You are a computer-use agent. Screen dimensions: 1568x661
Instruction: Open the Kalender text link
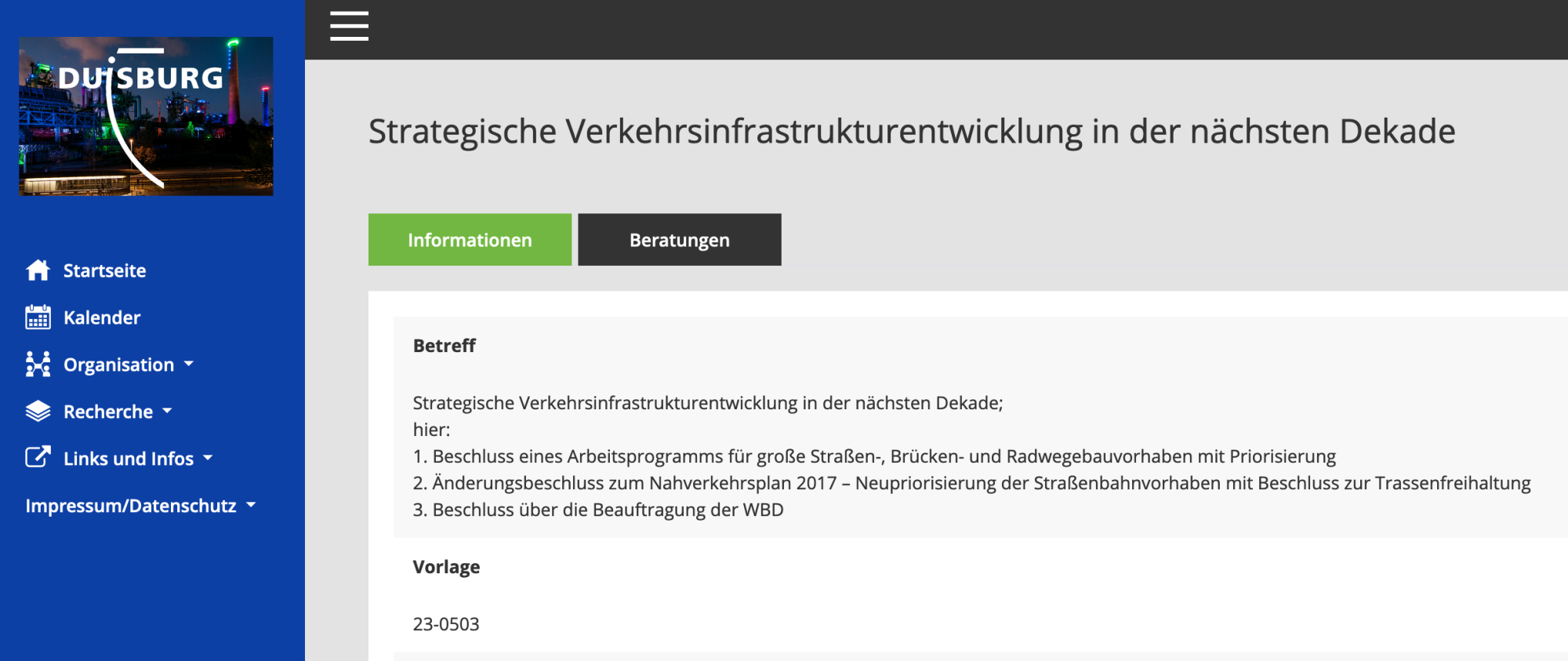102,318
